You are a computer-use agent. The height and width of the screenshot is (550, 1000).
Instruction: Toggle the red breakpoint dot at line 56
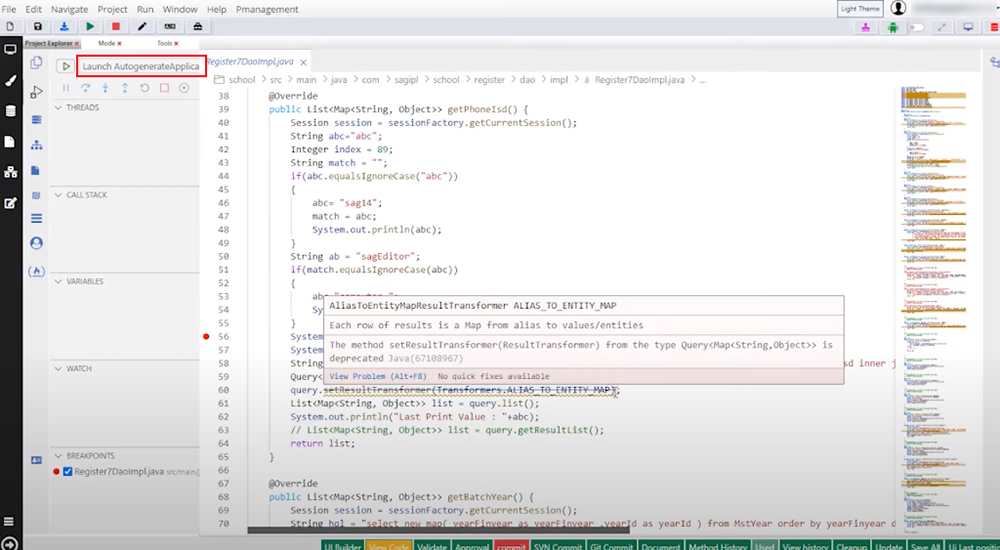(x=206, y=336)
